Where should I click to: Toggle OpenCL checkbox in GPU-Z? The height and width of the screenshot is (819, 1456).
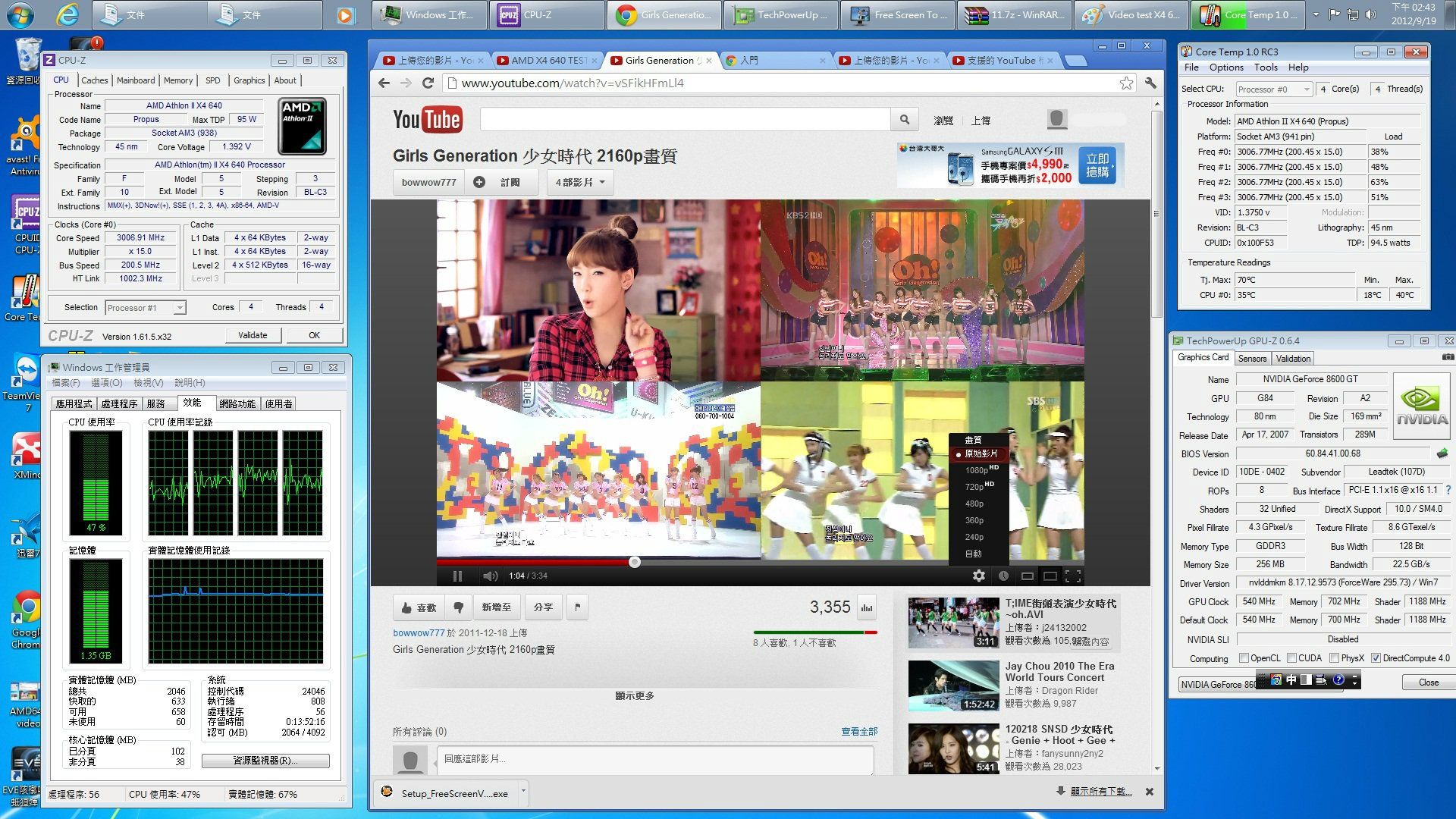[1244, 657]
